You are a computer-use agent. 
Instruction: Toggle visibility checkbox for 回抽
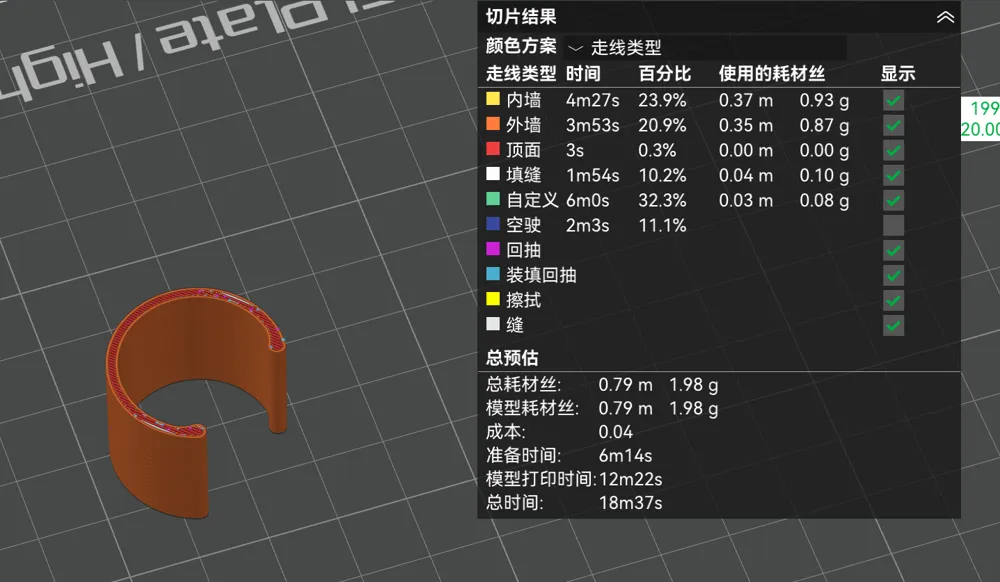(893, 251)
